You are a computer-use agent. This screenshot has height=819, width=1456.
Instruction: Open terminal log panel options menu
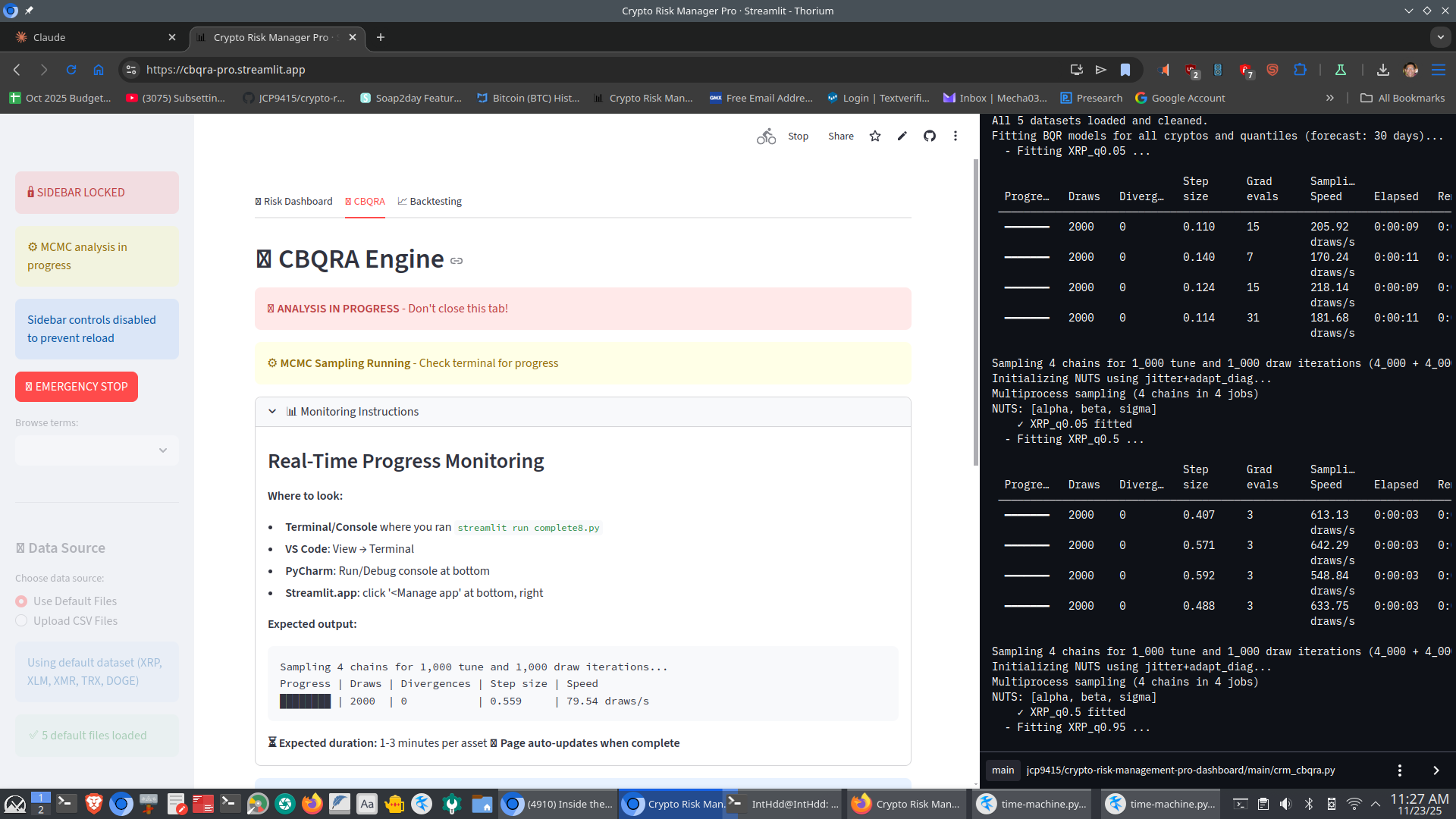coord(1399,770)
